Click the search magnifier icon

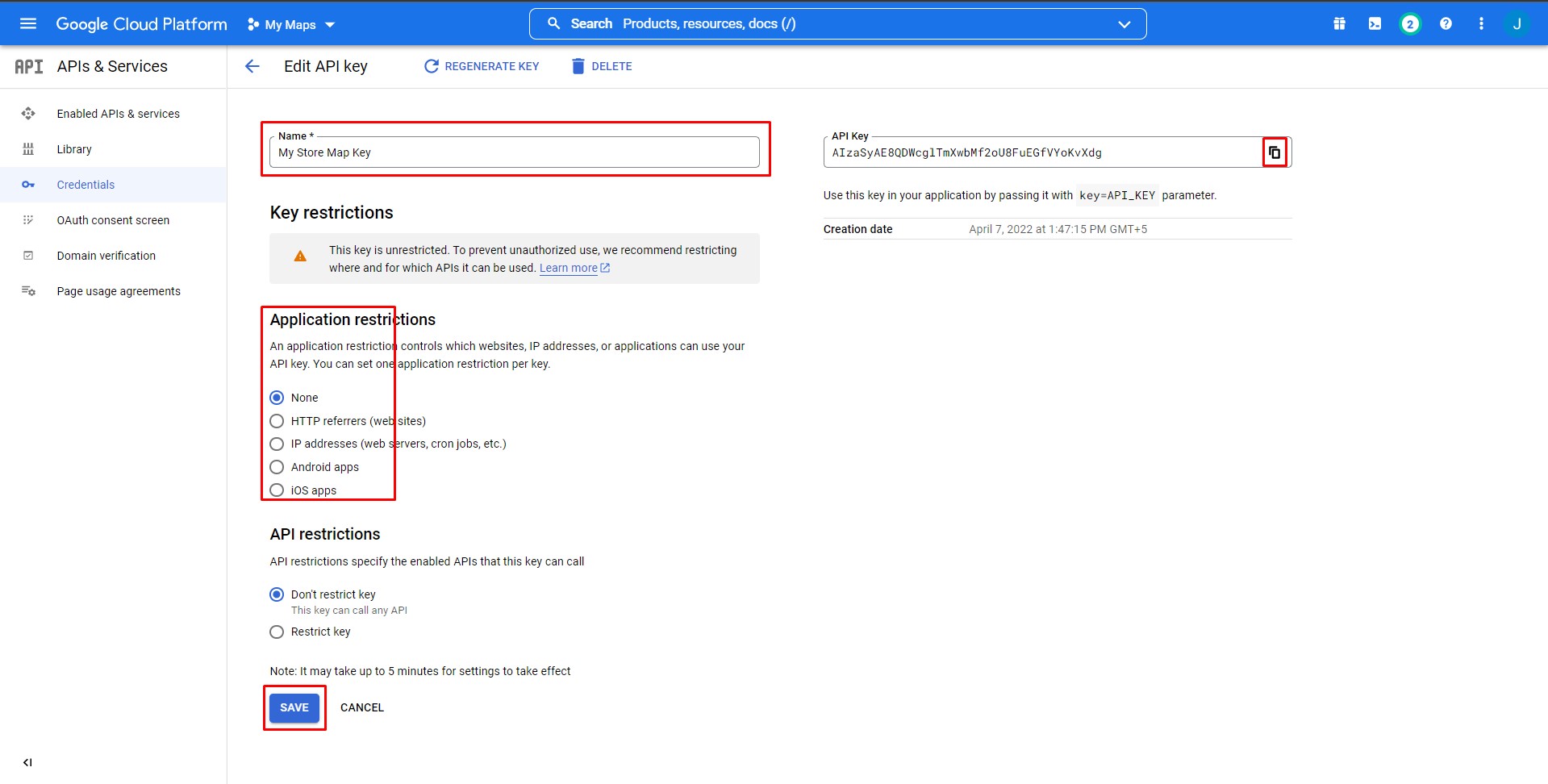(553, 23)
